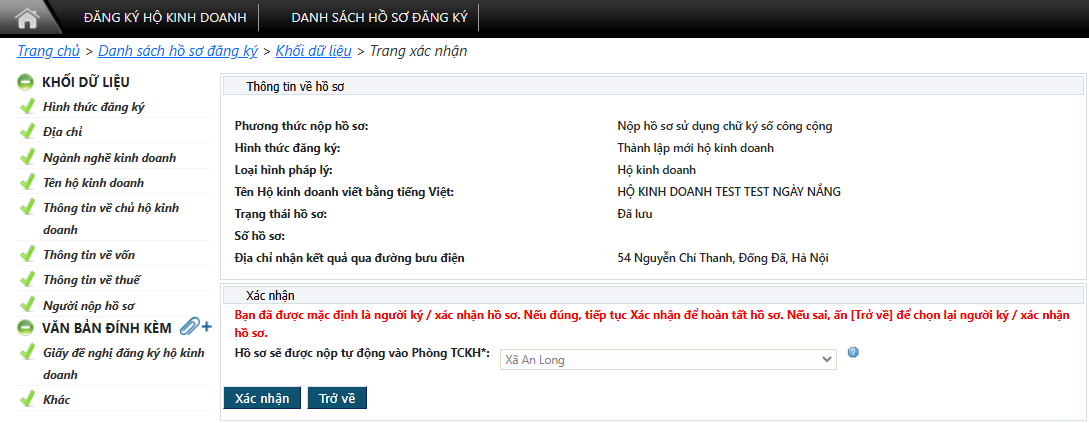This screenshot has width=1089, height=423.
Task: Click the checkmark icon beside Thông tin về vốn
Action: pos(27,255)
